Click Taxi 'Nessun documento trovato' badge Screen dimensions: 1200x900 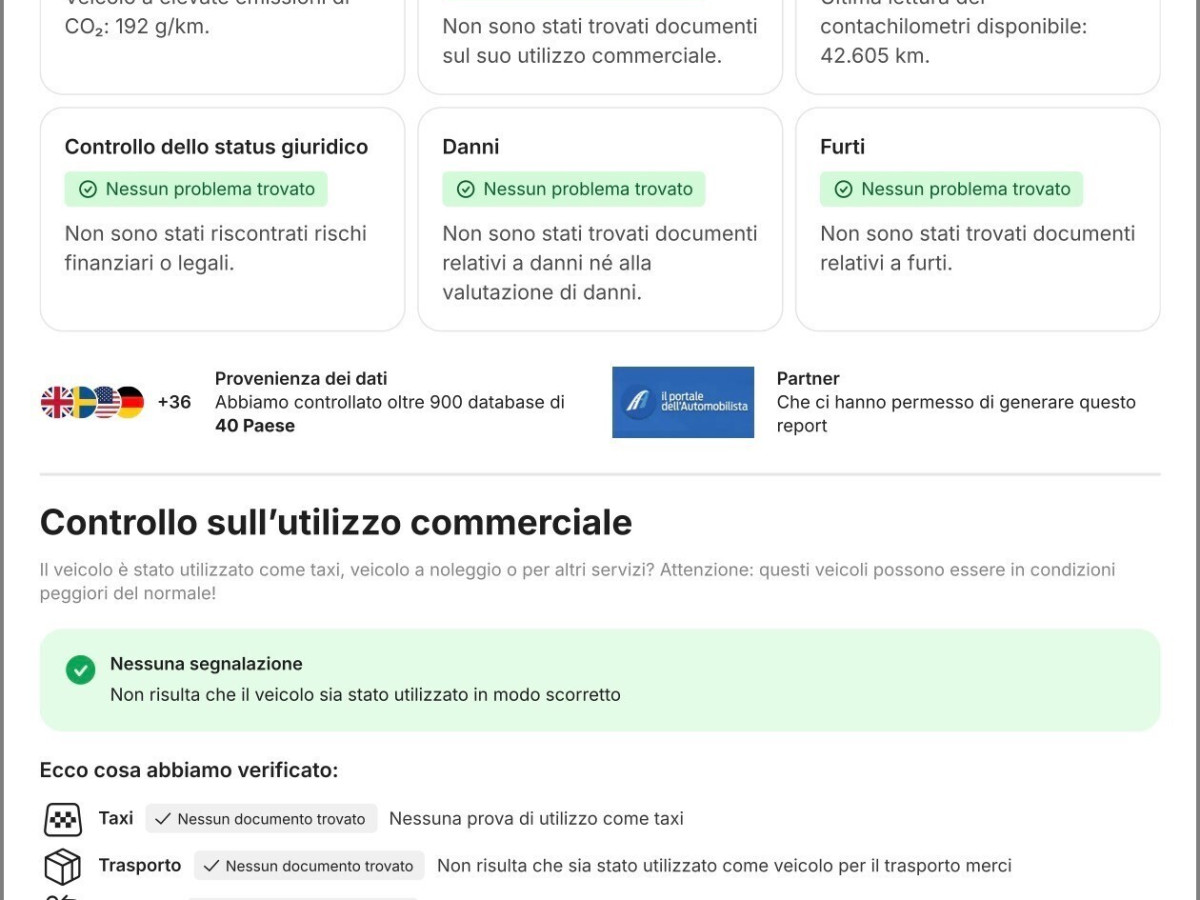pos(261,819)
